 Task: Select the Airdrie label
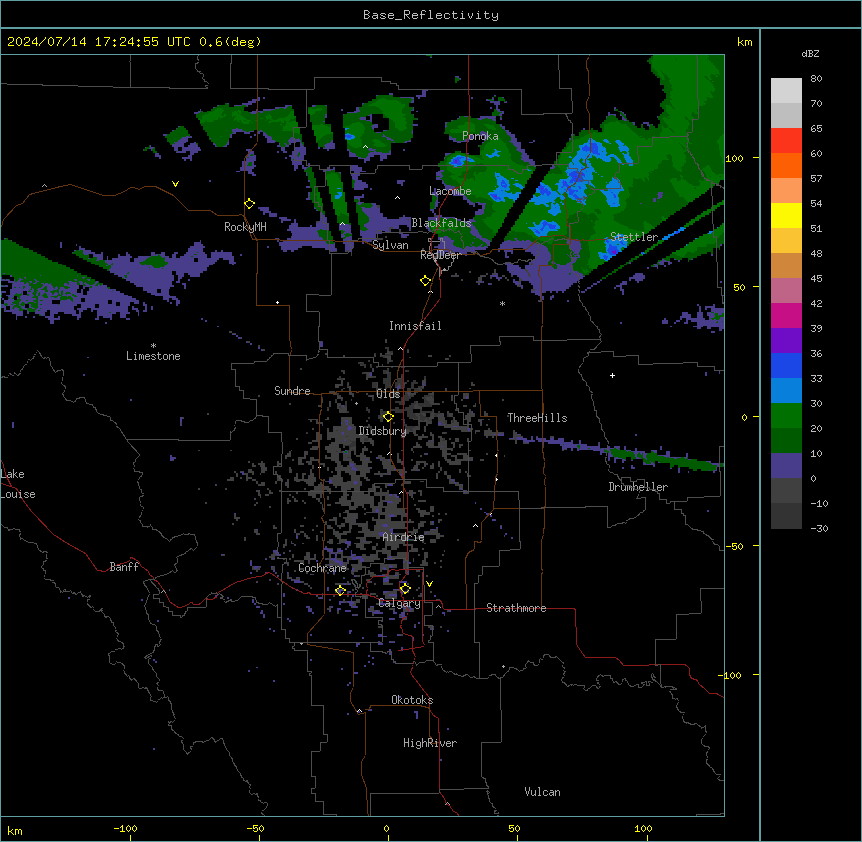click(x=404, y=537)
